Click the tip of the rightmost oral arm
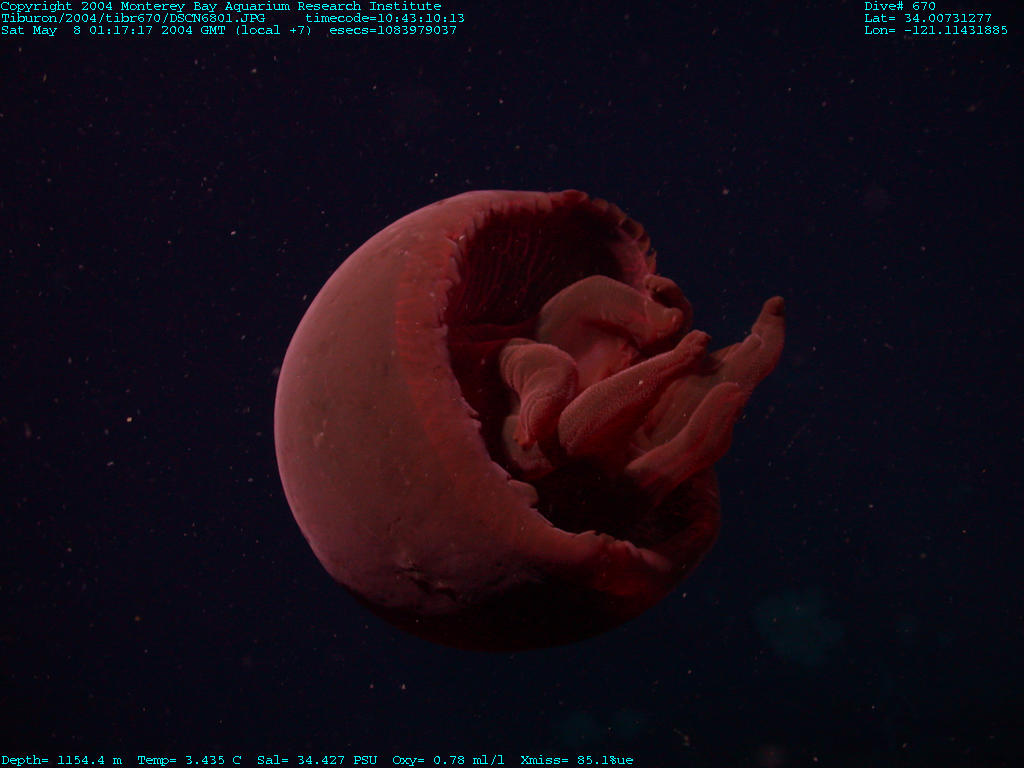The image size is (1024, 768). pos(772,310)
